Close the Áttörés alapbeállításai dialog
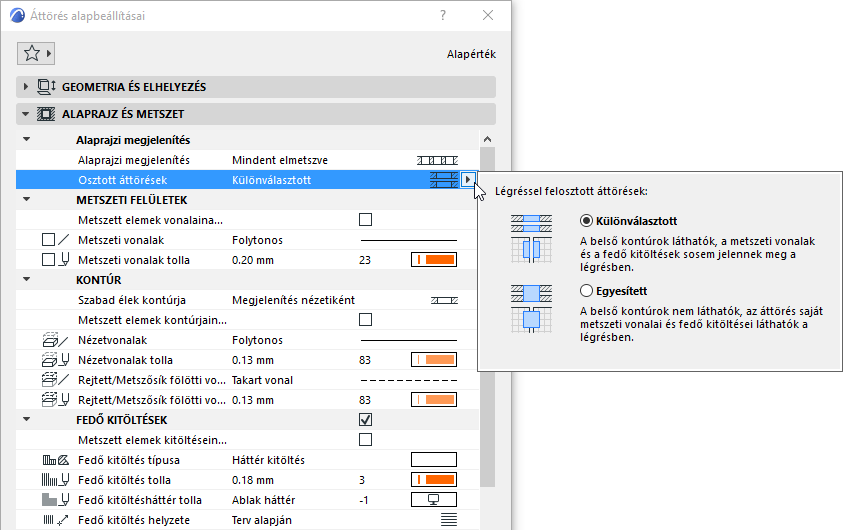844x530 pixels. pos(488,15)
